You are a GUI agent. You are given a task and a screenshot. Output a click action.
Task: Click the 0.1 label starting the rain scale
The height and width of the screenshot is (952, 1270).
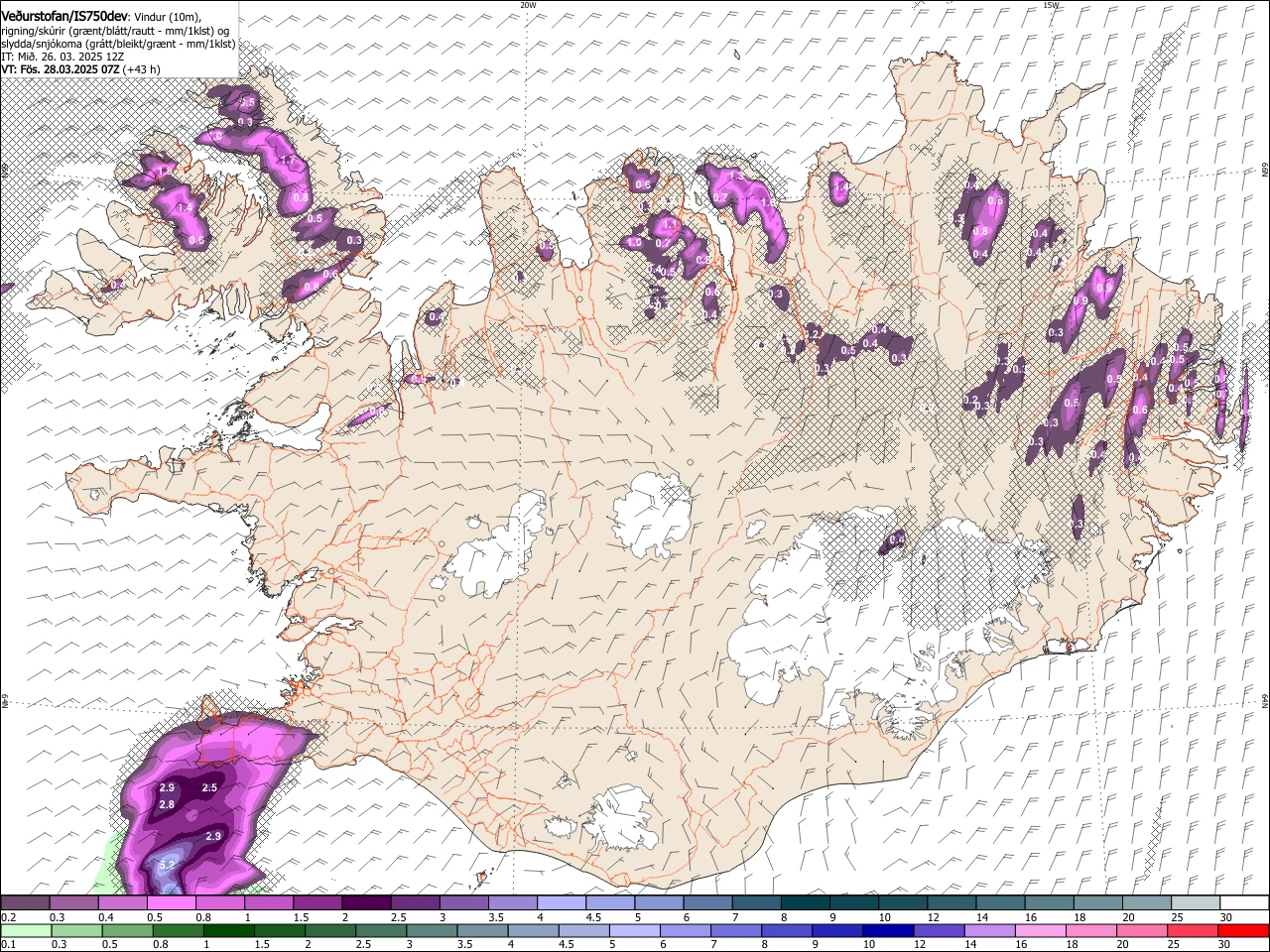point(8,945)
